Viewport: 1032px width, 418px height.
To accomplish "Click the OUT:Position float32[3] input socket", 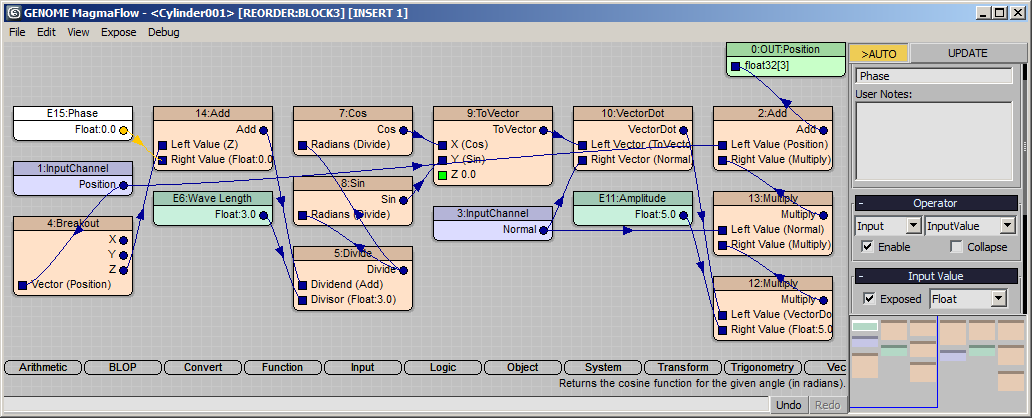I will 735,66.
